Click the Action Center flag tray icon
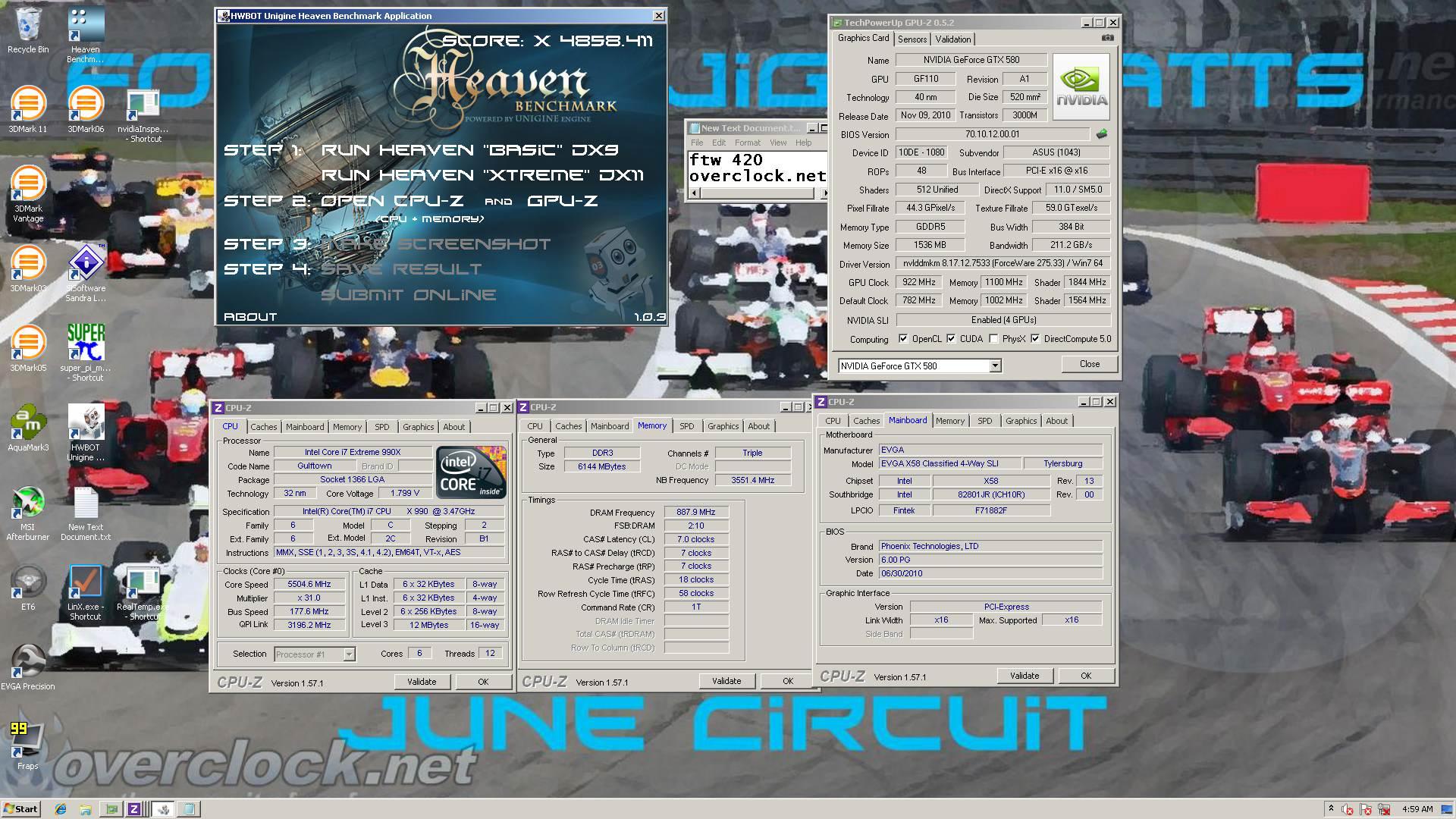Screen dimensions: 1456x819 tap(1367, 809)
